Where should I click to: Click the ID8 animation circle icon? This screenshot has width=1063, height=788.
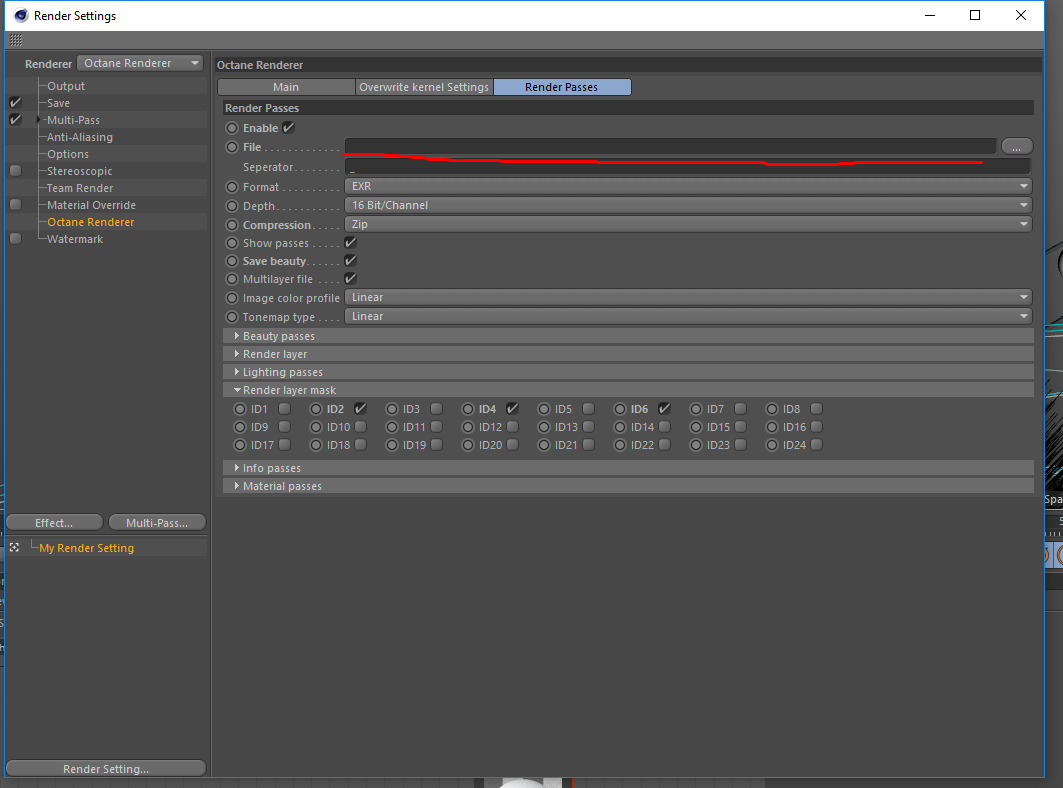(771, 409)
